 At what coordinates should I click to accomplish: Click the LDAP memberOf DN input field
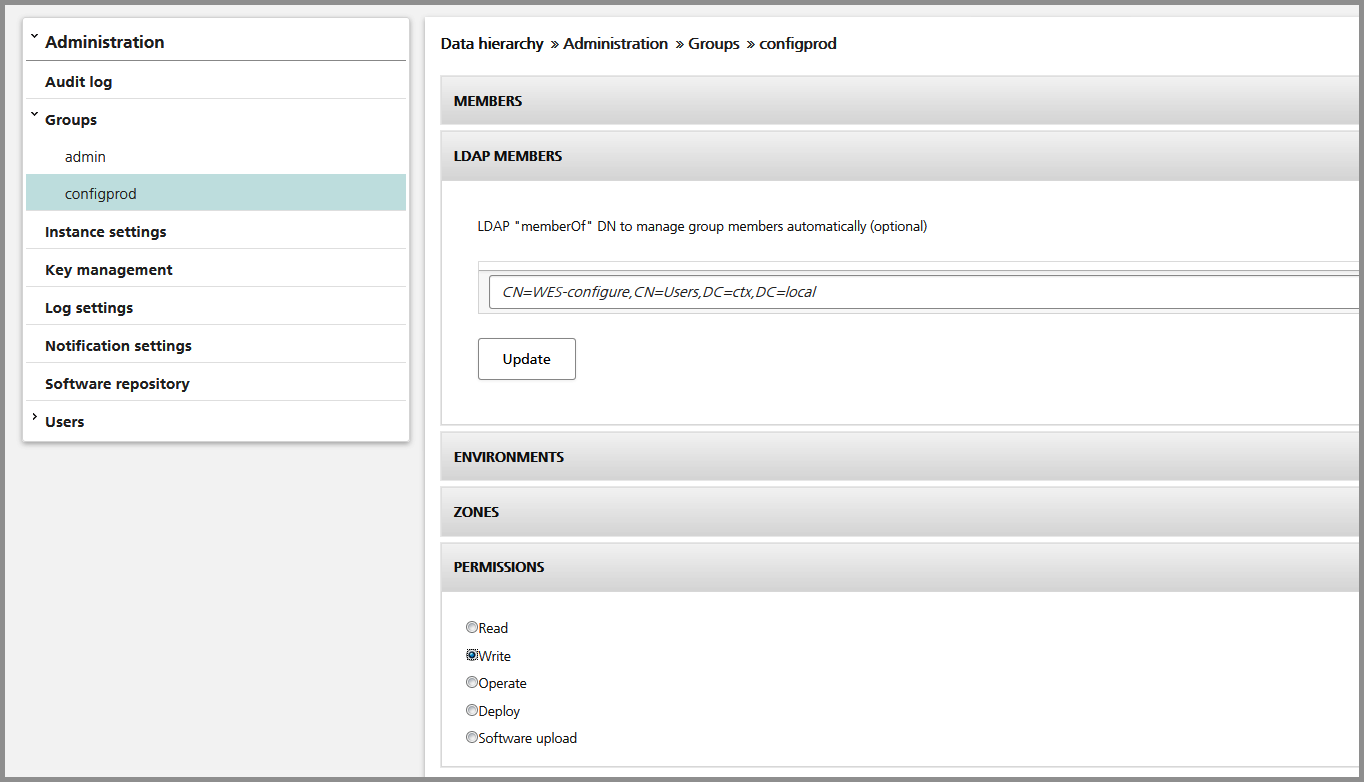coord(924,292)
